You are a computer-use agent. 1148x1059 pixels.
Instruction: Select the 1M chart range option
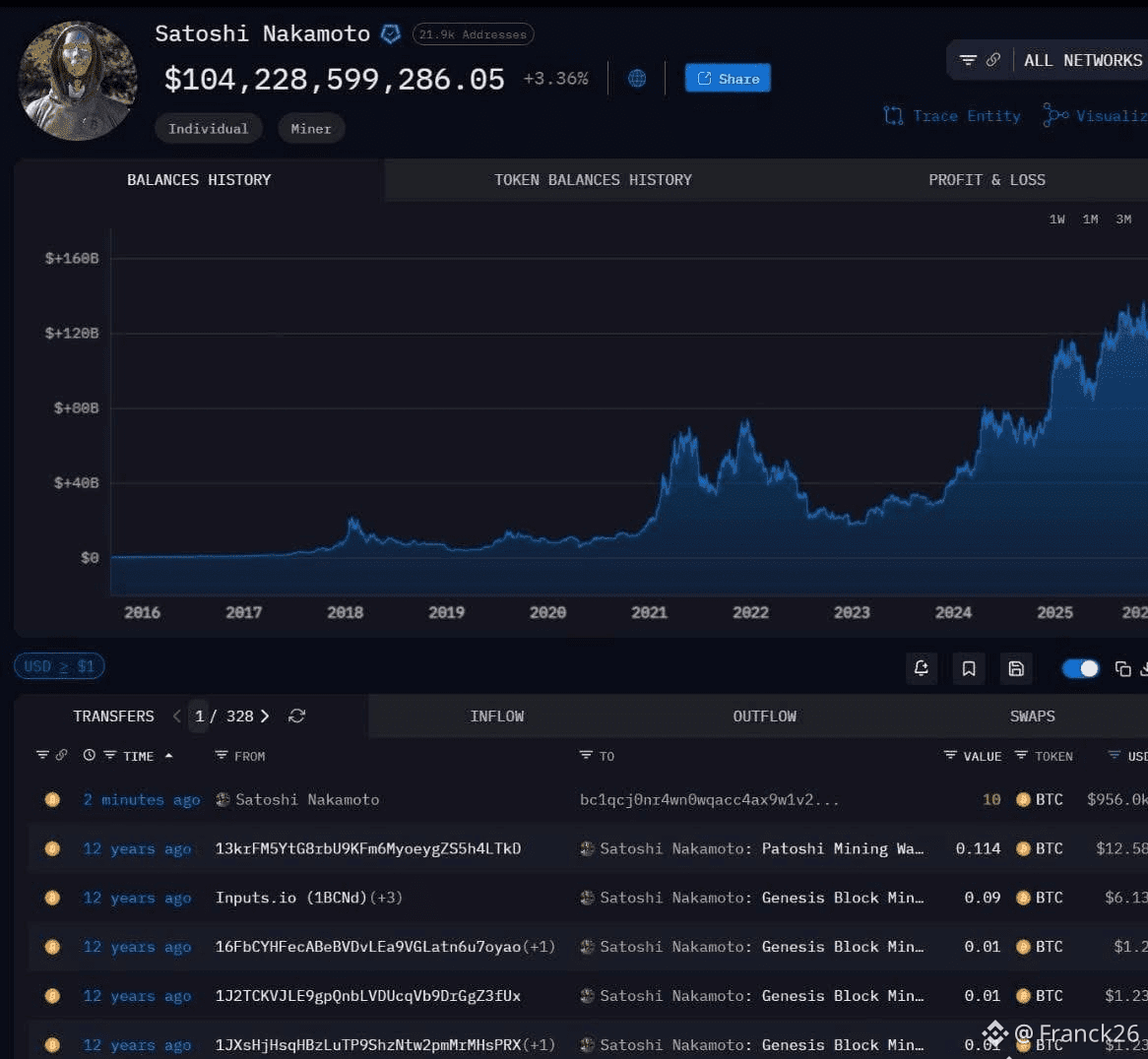click(x=1090, y=218)
